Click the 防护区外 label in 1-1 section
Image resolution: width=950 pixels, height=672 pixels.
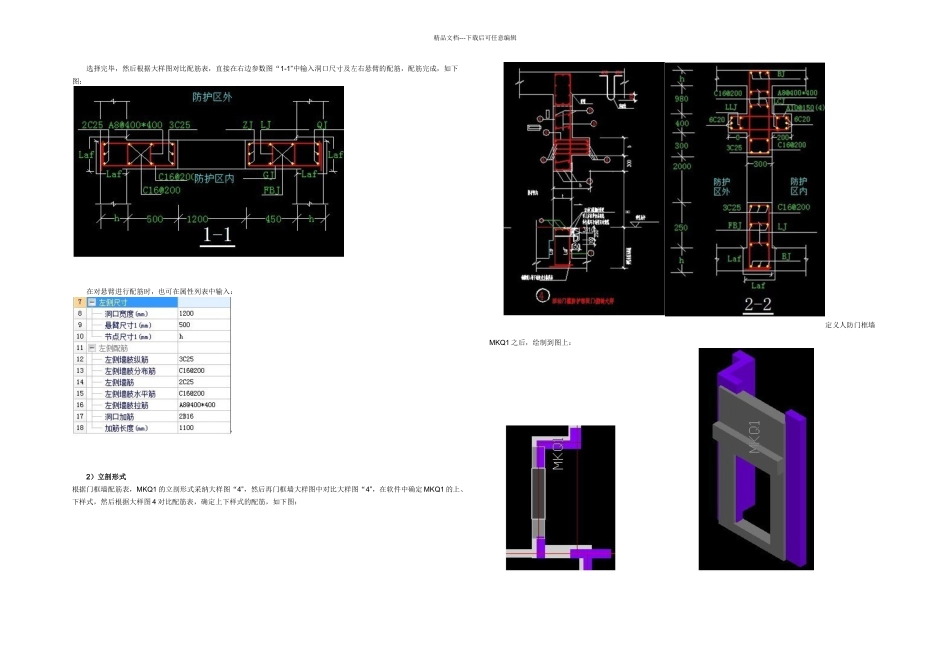[x=212, y=97]
